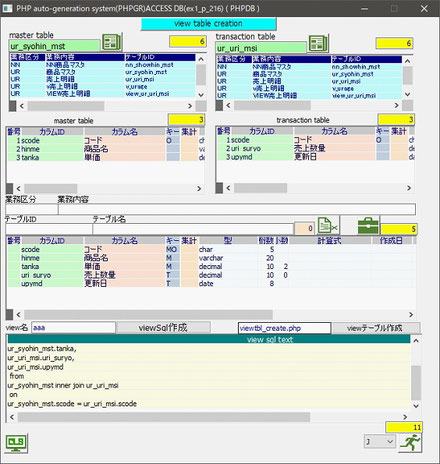Viewport: 440px width, 464px height.
Task: Click scroll up arrow of master table list
Action: pos(201,59)
